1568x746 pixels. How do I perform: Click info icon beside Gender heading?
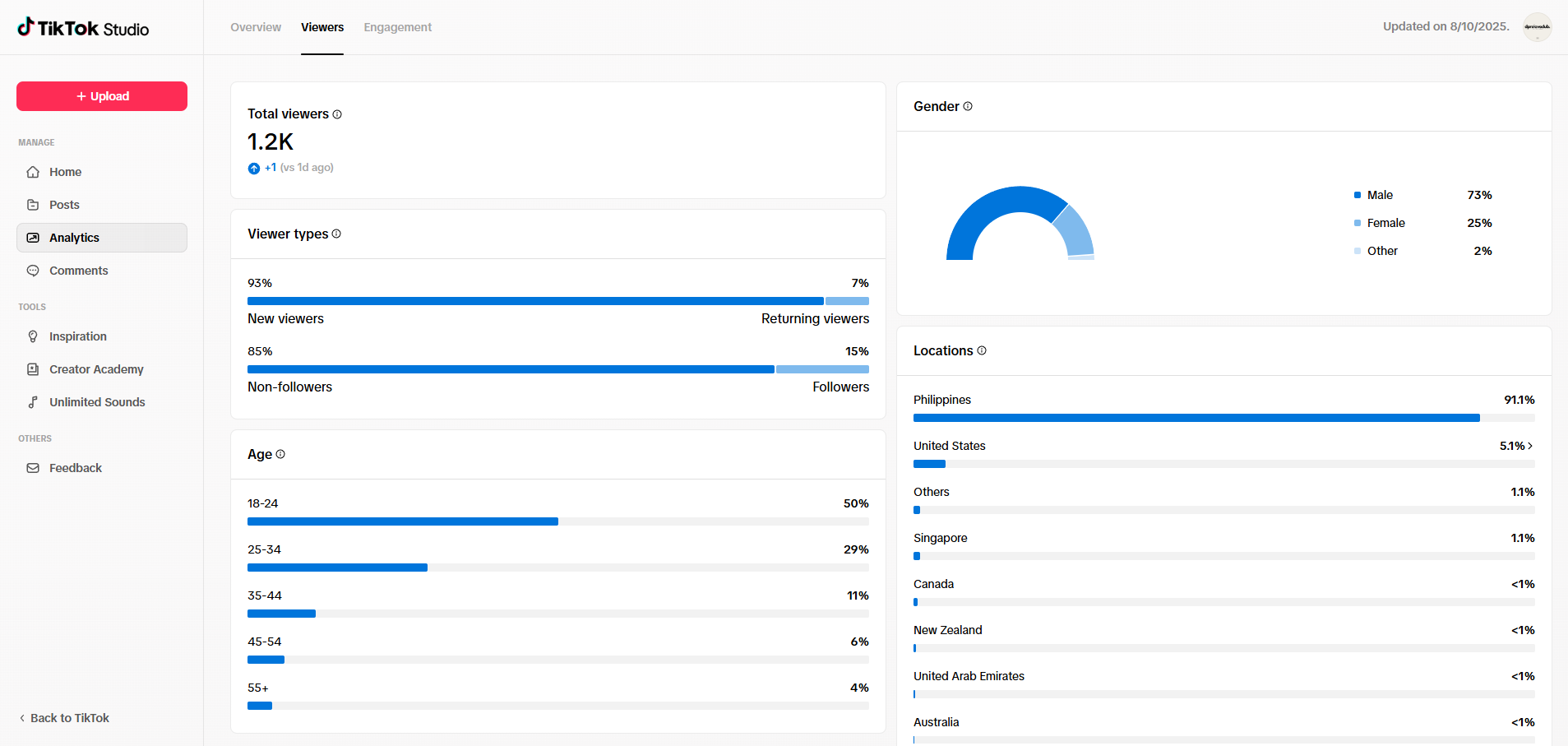pyautogui.click(x=968, y=106)
